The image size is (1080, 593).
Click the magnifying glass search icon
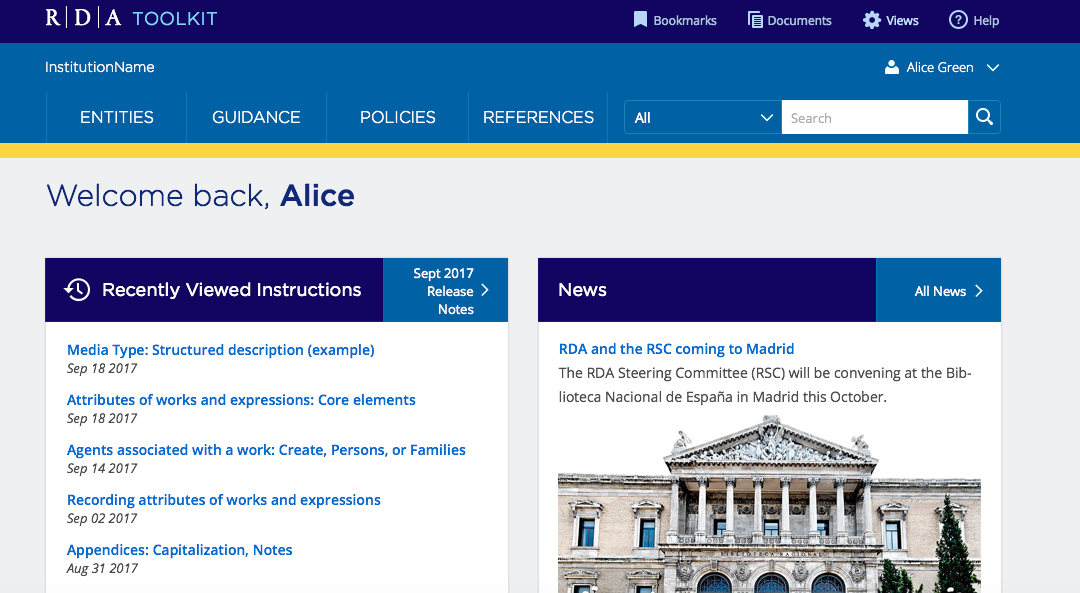[983, 117]
